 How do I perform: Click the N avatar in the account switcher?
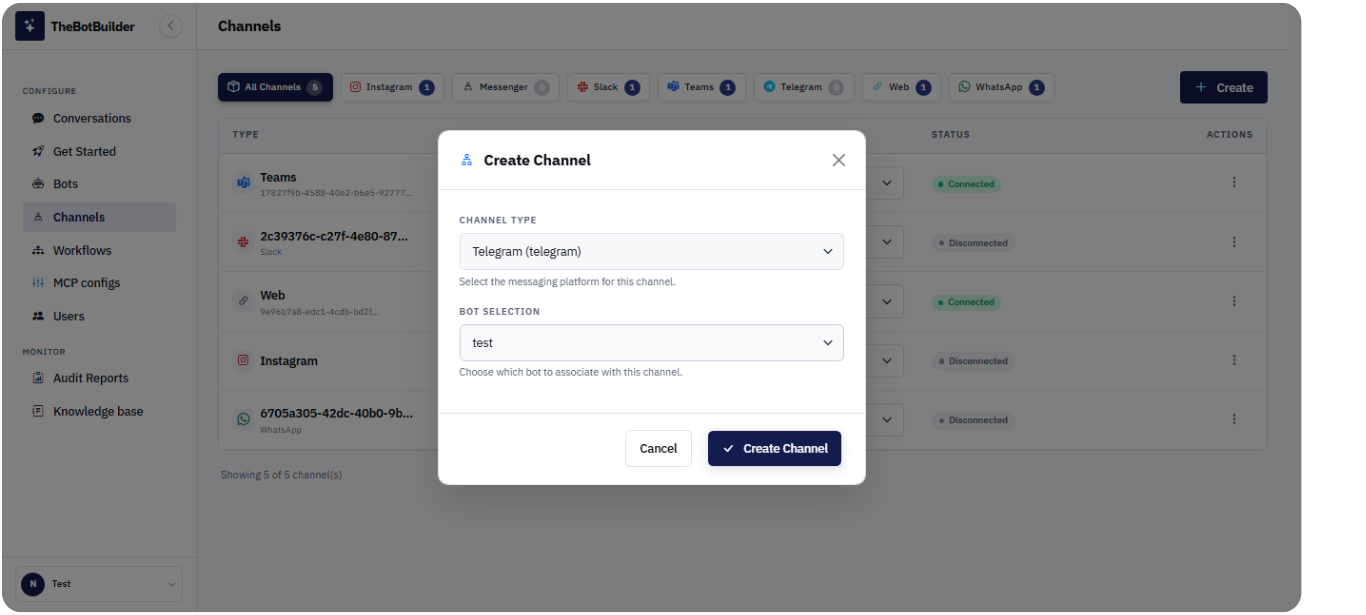pyautogui.click(x=33, y=584)
